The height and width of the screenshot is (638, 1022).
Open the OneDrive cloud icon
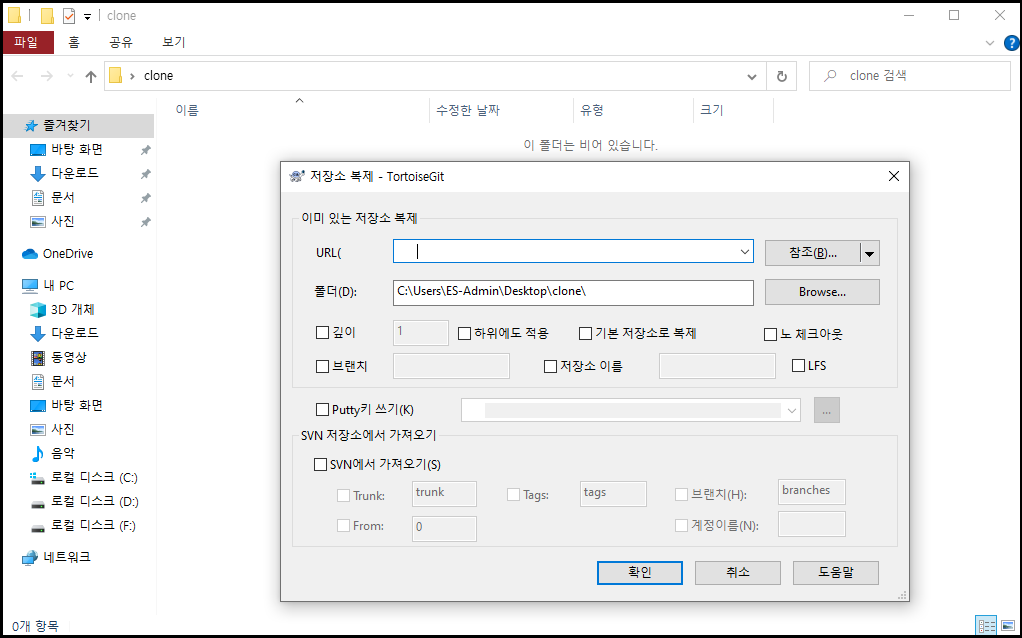[x=30, y=254]
